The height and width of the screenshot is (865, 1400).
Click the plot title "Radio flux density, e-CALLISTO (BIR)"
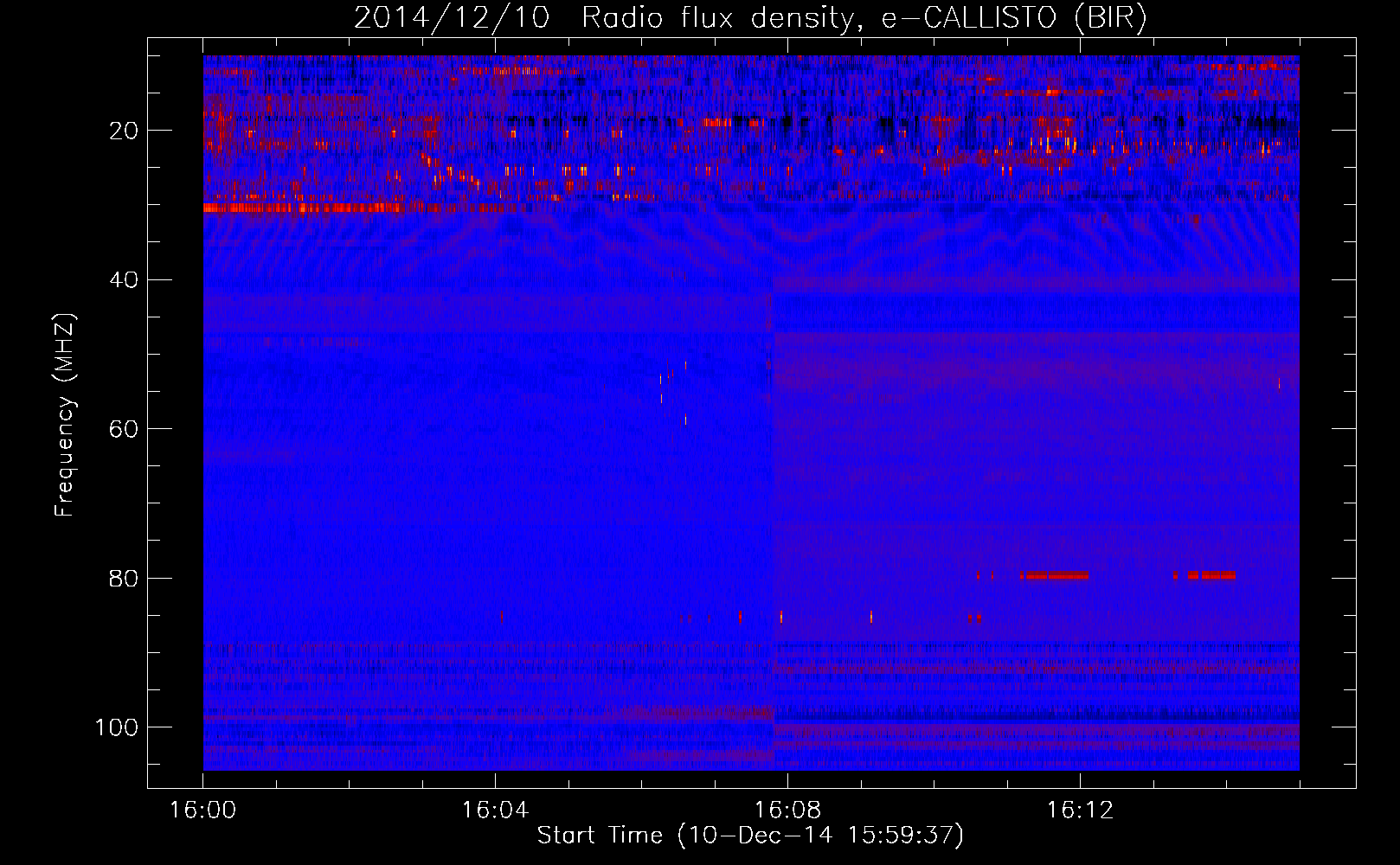click(864, 18)
